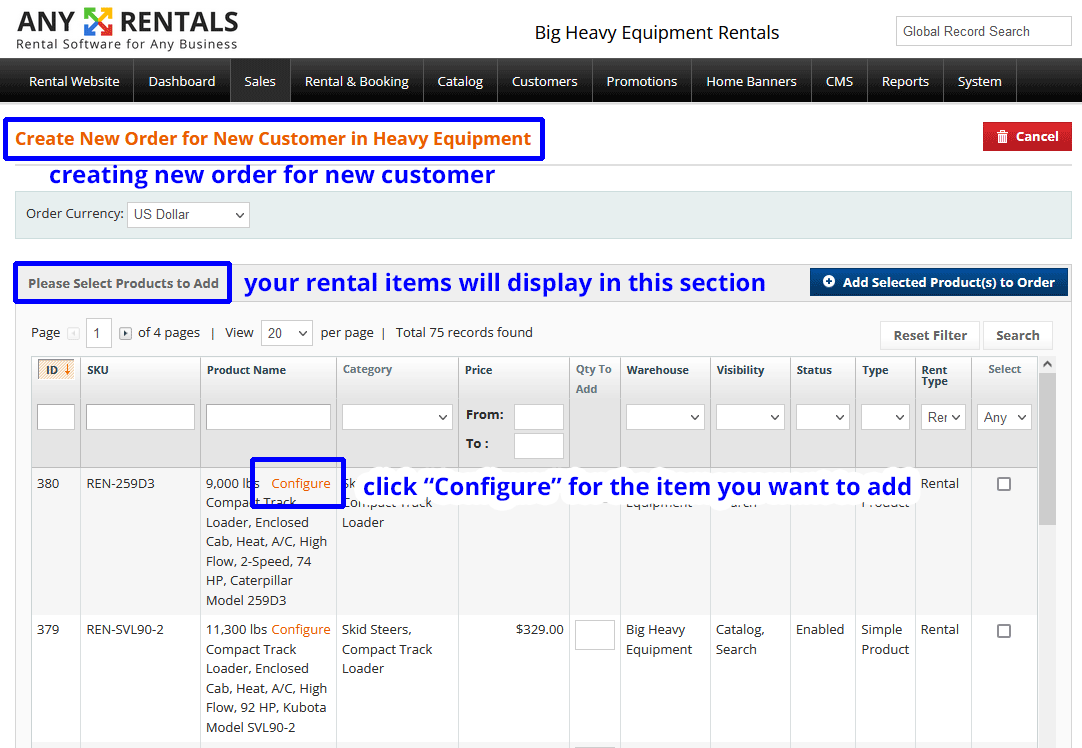The height and width of the screenshot is (748, 1082).
Task: Click the Any Rentals logo
Action: (x=127, y=30)
